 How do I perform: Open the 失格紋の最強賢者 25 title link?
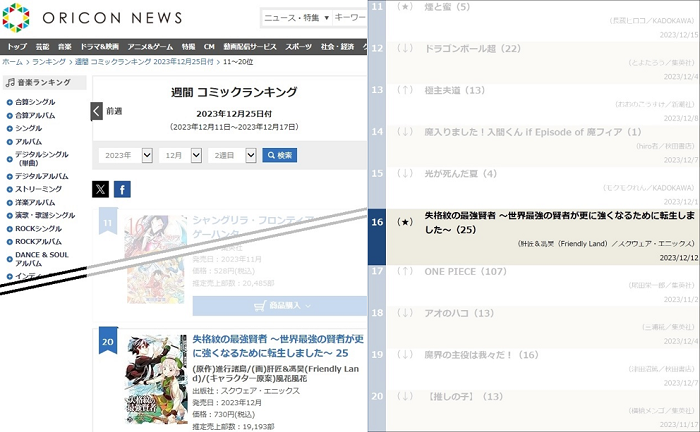coord(278,346)
